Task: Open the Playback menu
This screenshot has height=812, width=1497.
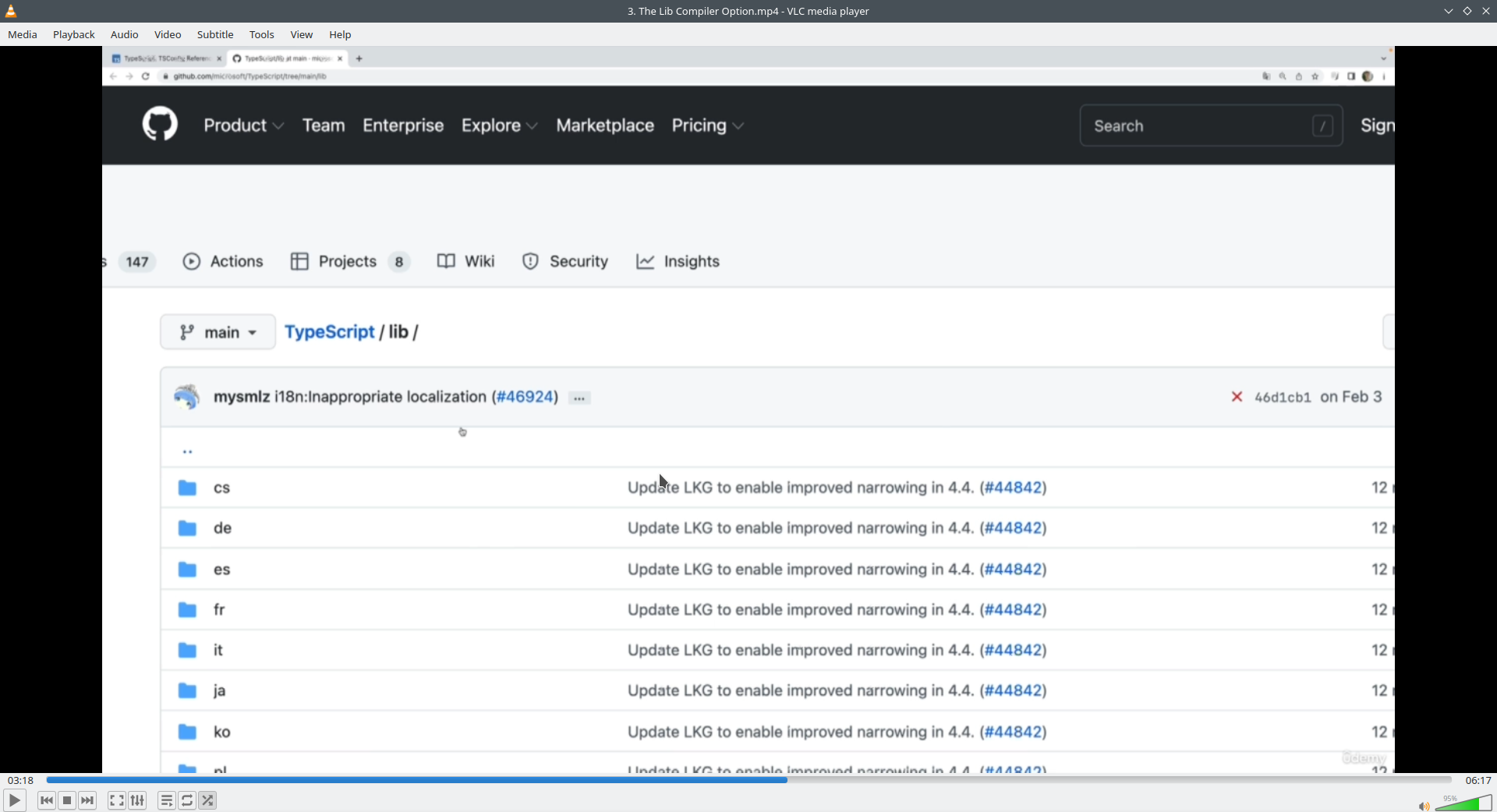Action: click(x=74, y=34)
